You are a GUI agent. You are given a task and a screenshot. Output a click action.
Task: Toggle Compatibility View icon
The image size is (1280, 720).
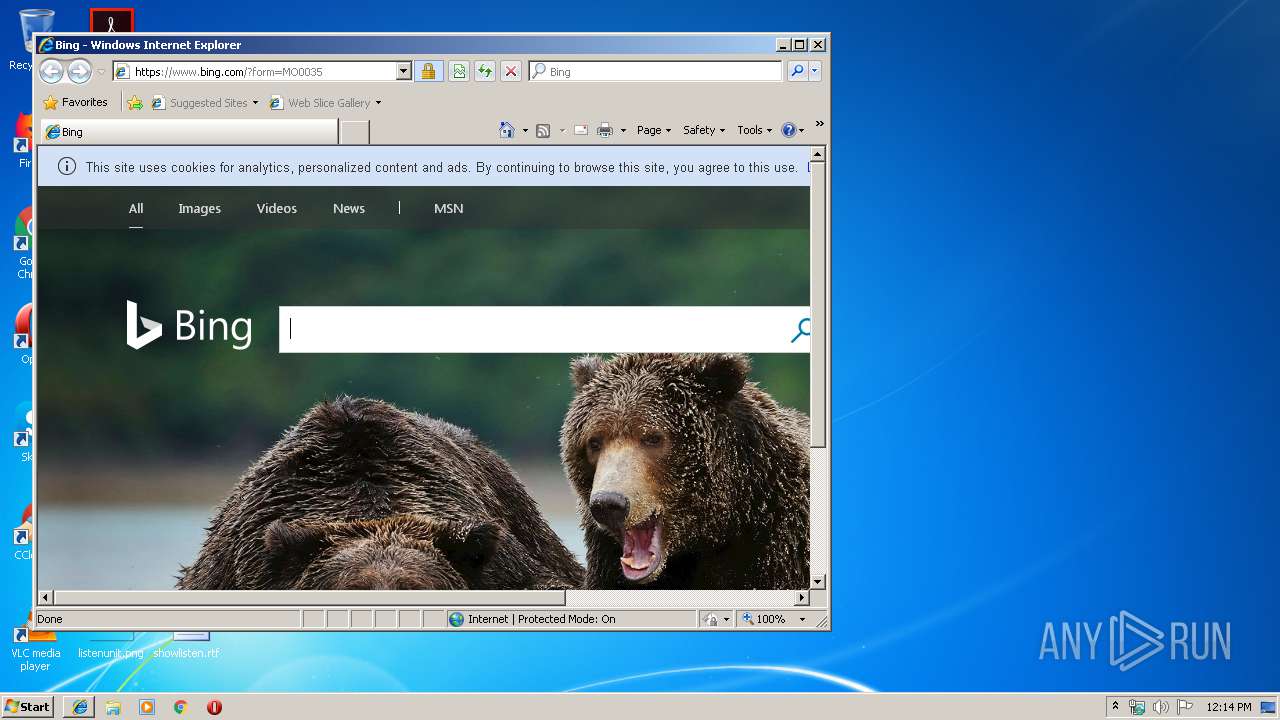click(x=458, y=72)
